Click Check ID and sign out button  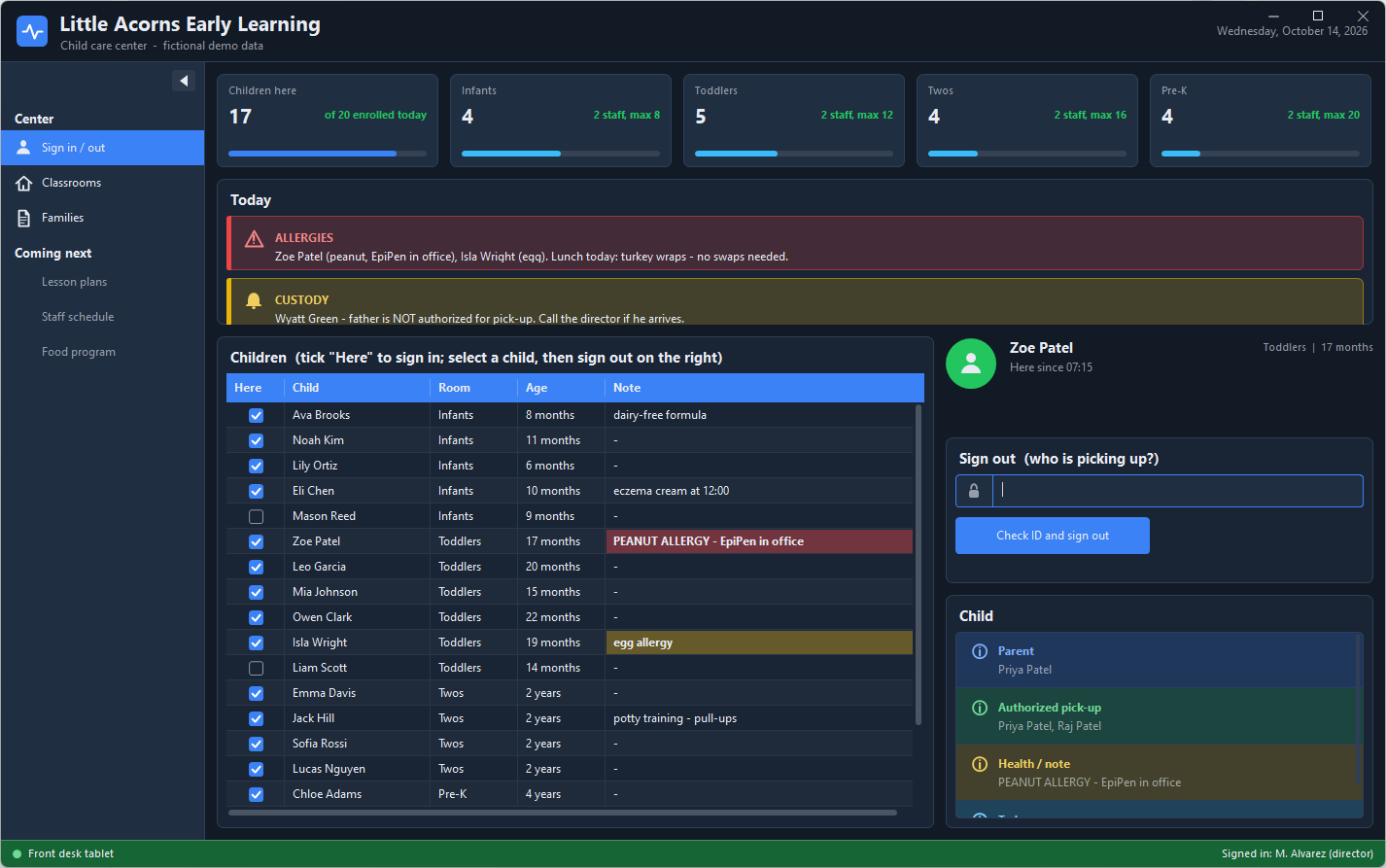coord(1053,536)
